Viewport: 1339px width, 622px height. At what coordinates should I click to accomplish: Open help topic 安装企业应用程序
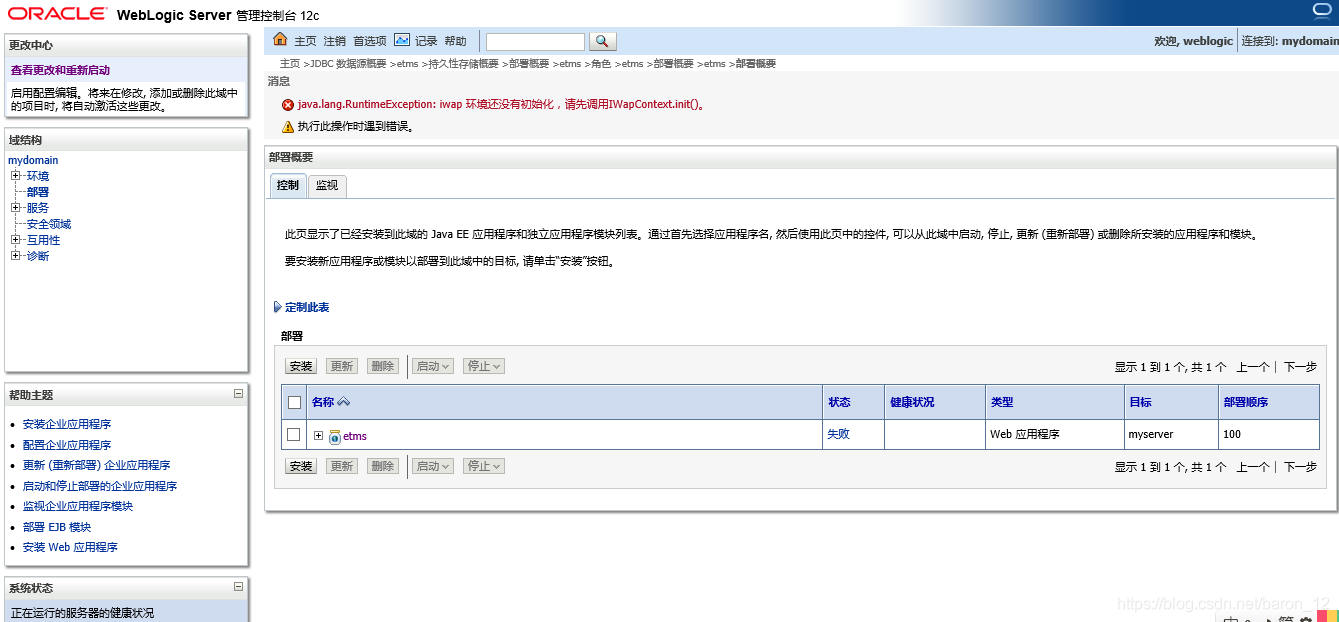point(67,424)
